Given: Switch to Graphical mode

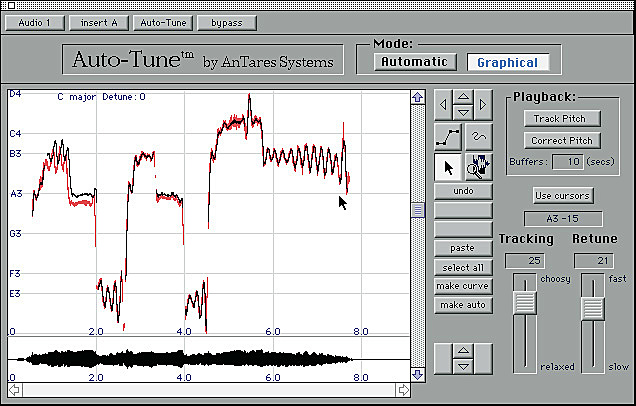Looking at the screenshot, I should (x=508, y=62).
